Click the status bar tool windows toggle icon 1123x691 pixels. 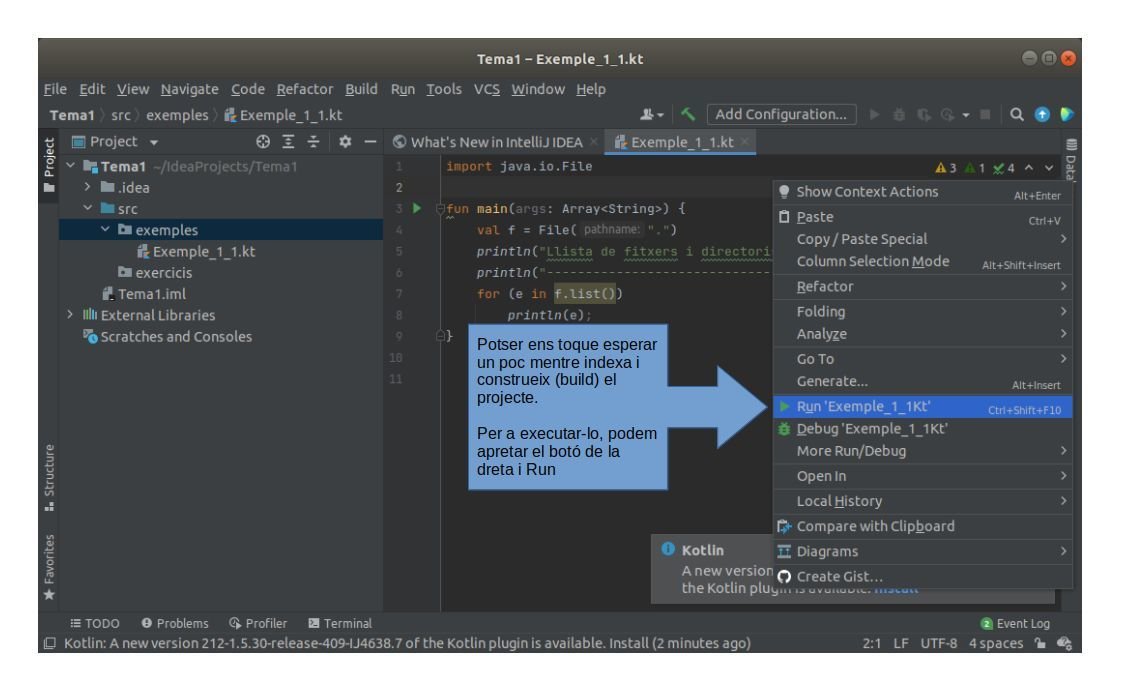point(49,643)
